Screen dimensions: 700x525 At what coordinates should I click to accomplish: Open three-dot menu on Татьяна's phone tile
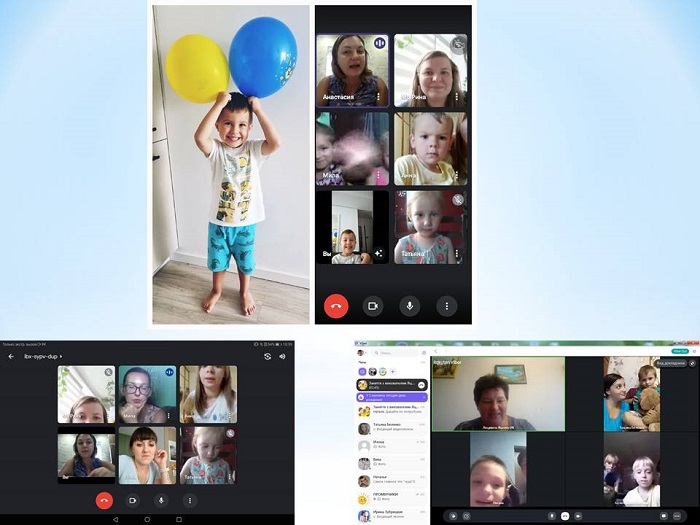click(x=457, y=253)
